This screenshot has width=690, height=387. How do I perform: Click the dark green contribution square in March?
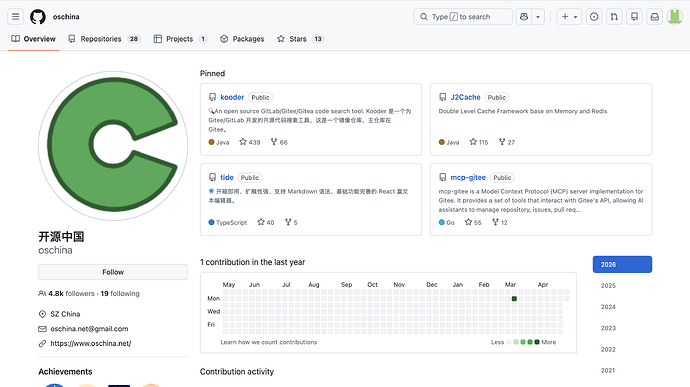[514, 299]
